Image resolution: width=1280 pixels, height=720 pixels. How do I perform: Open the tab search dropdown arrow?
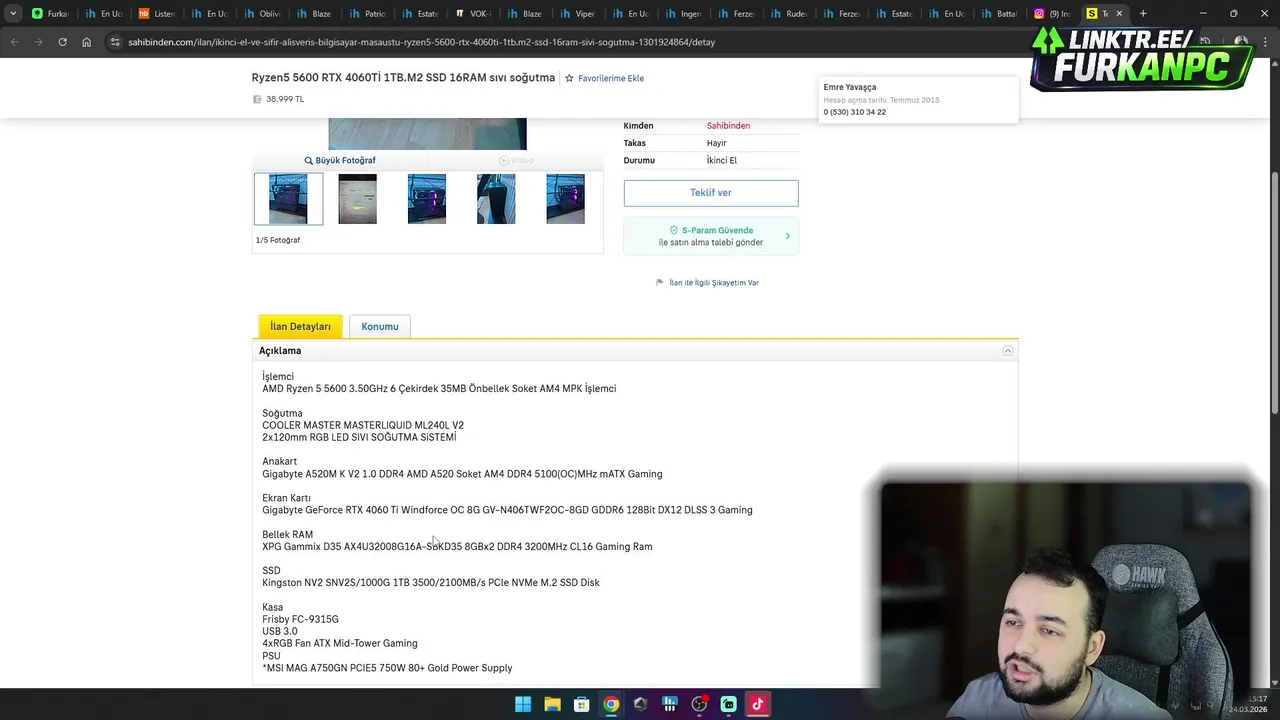click(x=12, y=13)
